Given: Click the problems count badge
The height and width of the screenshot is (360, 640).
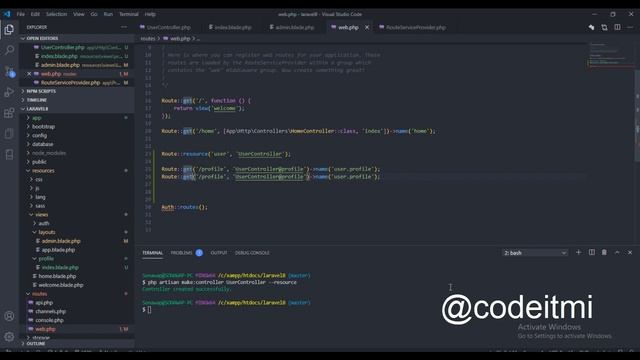Looking at the screenshot, I should (199, 253).
